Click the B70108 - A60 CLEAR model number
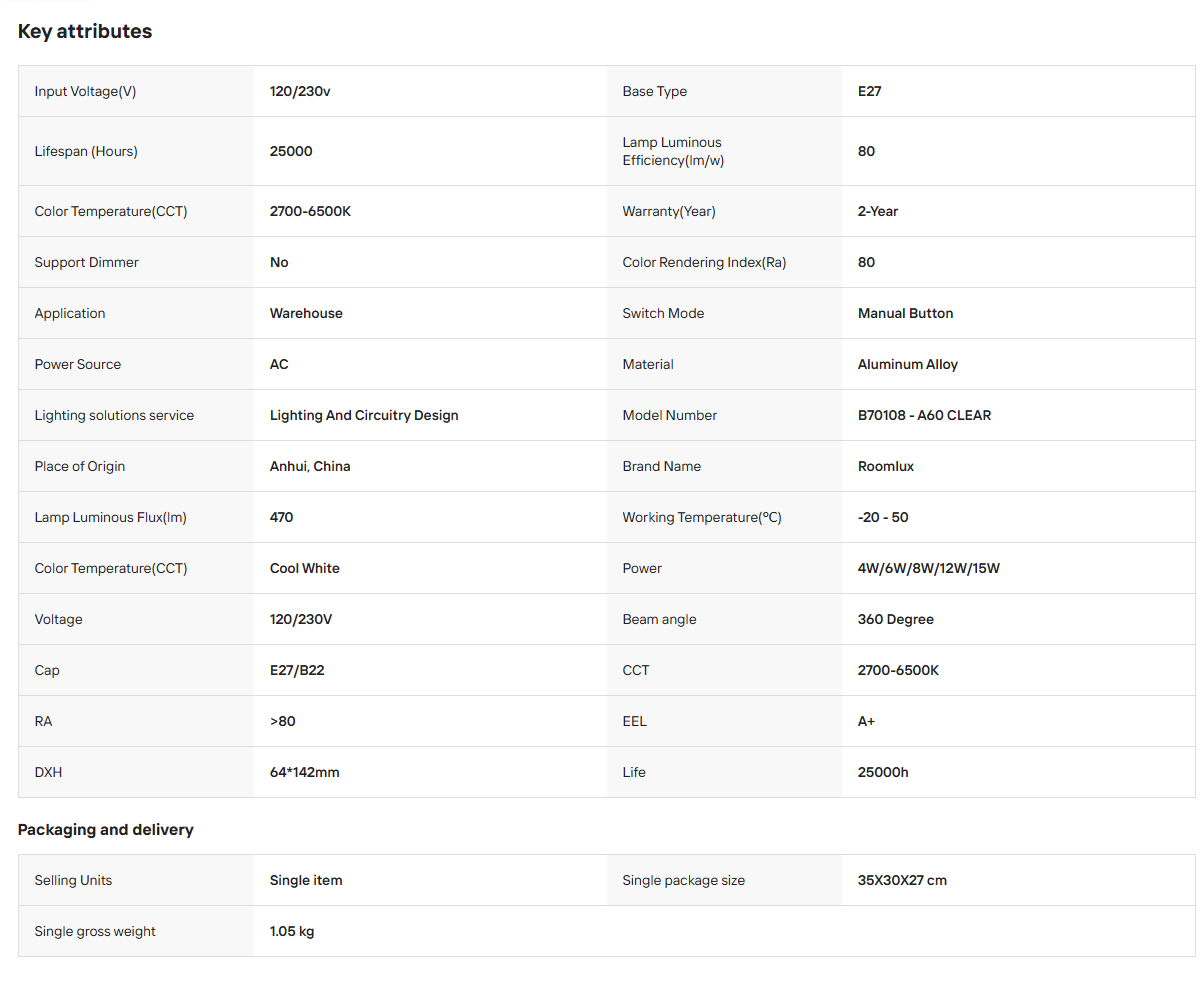This screenshot has height=983, width=1204. tap(924, 415)
